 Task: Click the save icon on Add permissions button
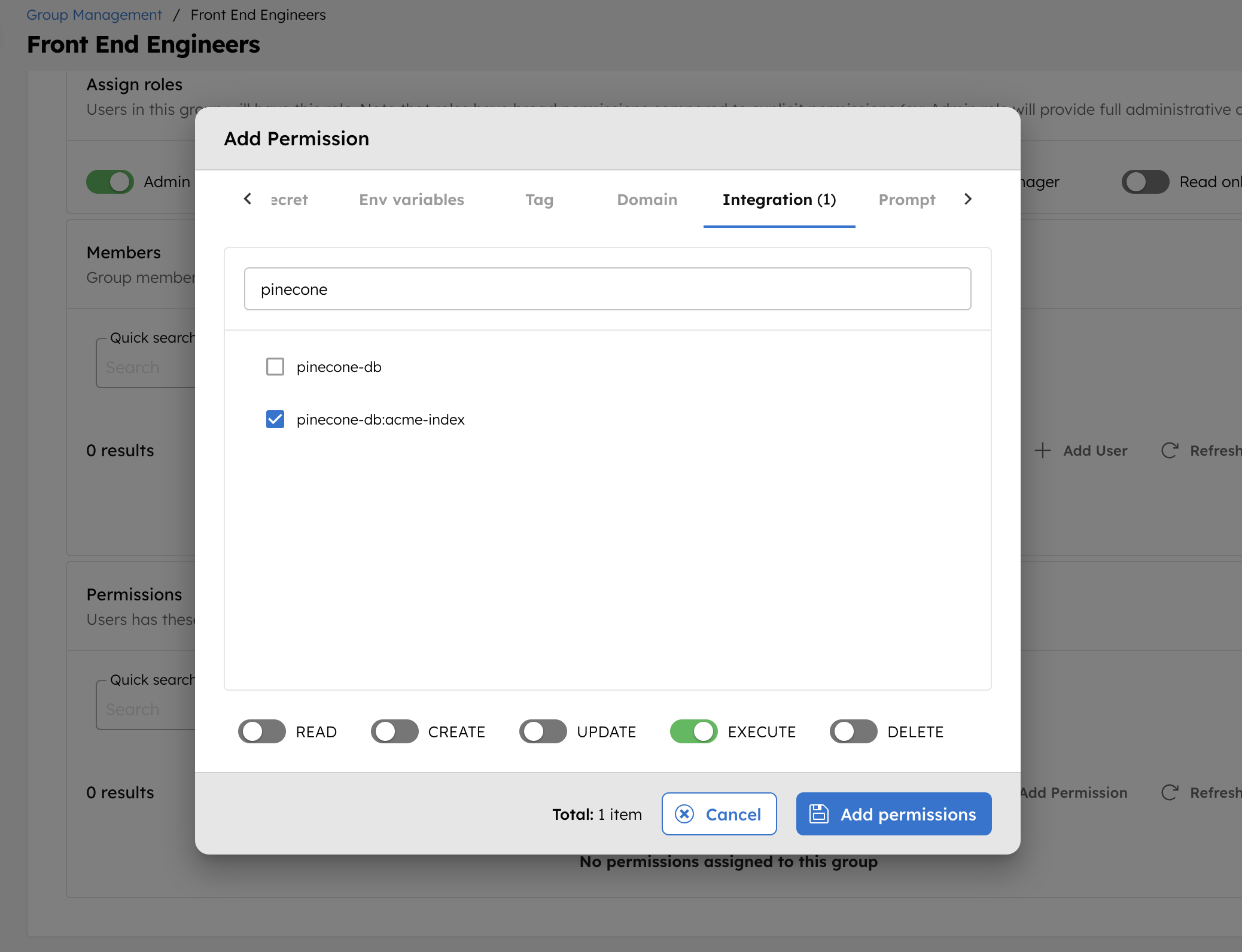pos(819,814)
